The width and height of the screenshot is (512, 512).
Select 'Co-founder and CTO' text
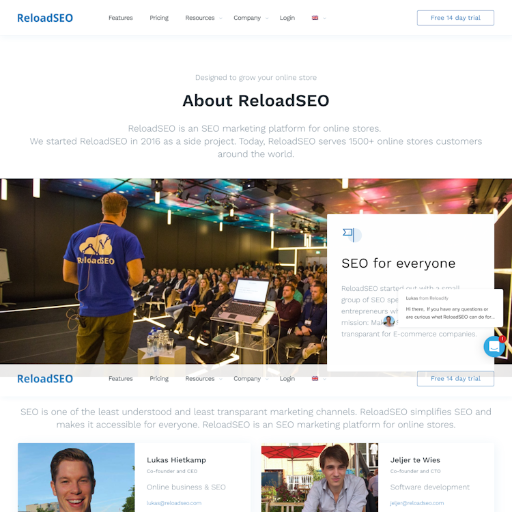pos(415,471)
